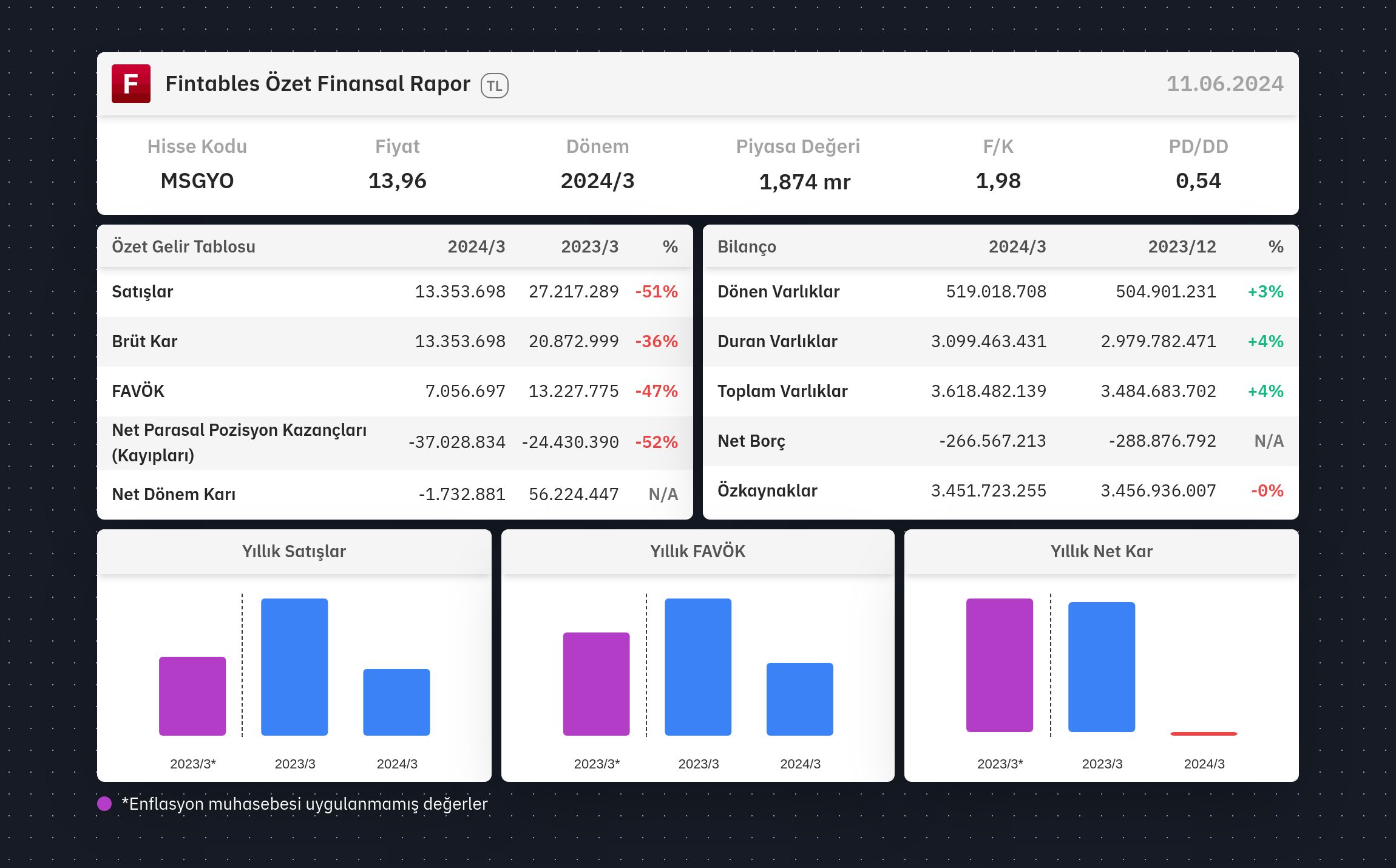
Task: Click the report date 11.06.2024
Action: tap(1225, 84)
